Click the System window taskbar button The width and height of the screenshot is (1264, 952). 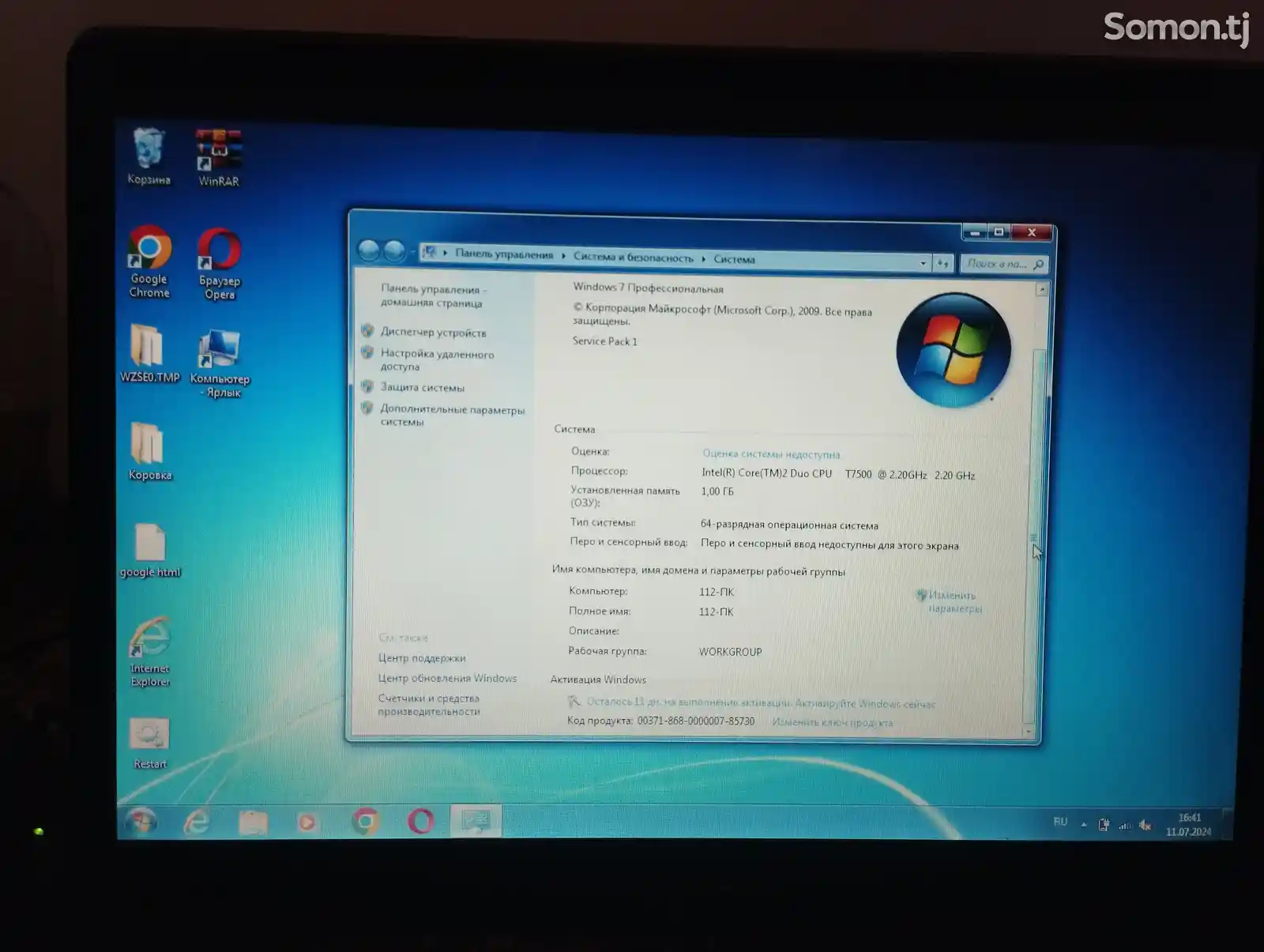[476, 821]
